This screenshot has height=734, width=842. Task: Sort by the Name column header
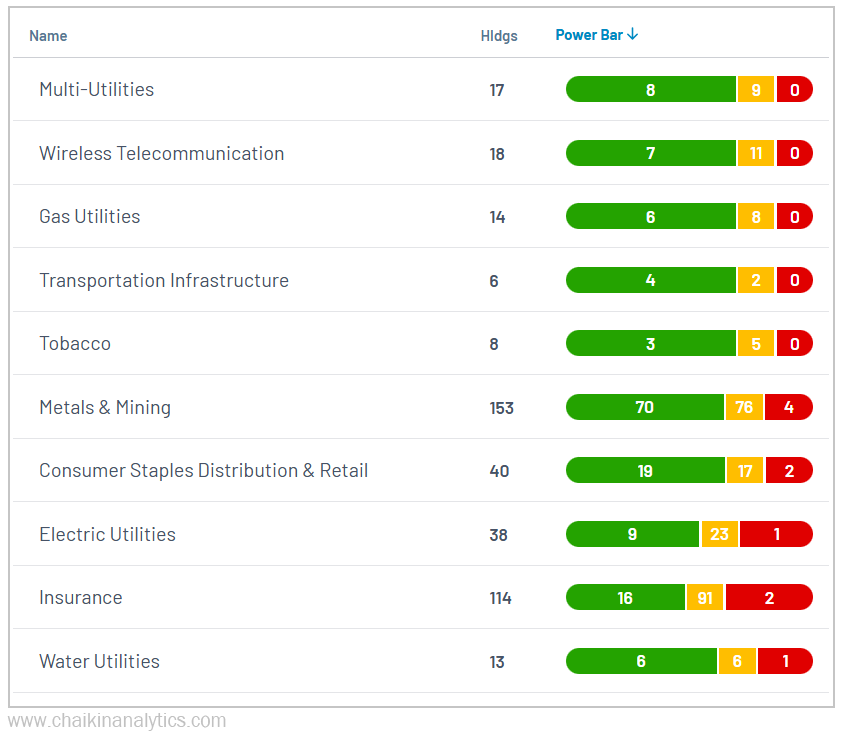click(48, 36)
